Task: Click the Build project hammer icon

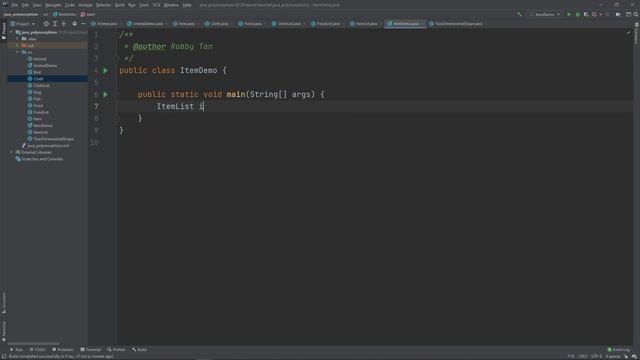Action: [x=519, y=14]
